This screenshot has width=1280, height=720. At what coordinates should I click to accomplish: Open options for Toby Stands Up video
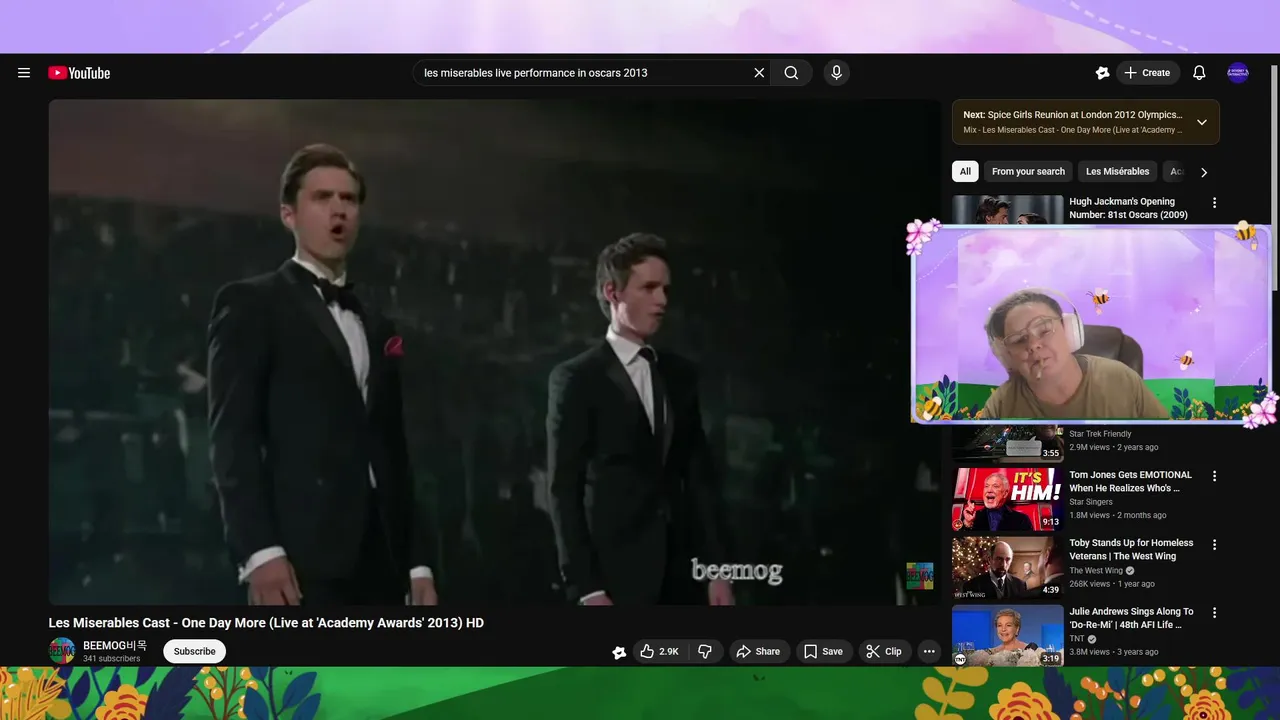[1215, 545]
